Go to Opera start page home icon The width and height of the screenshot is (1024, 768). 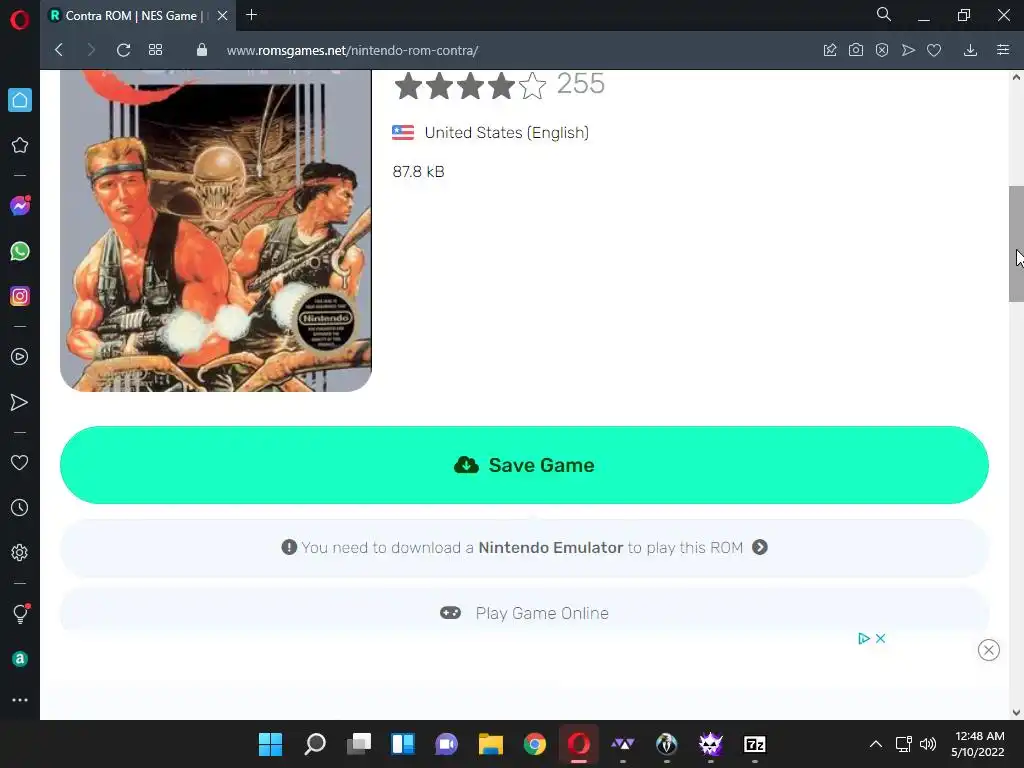pyautogui.click(x=20, y=100)
